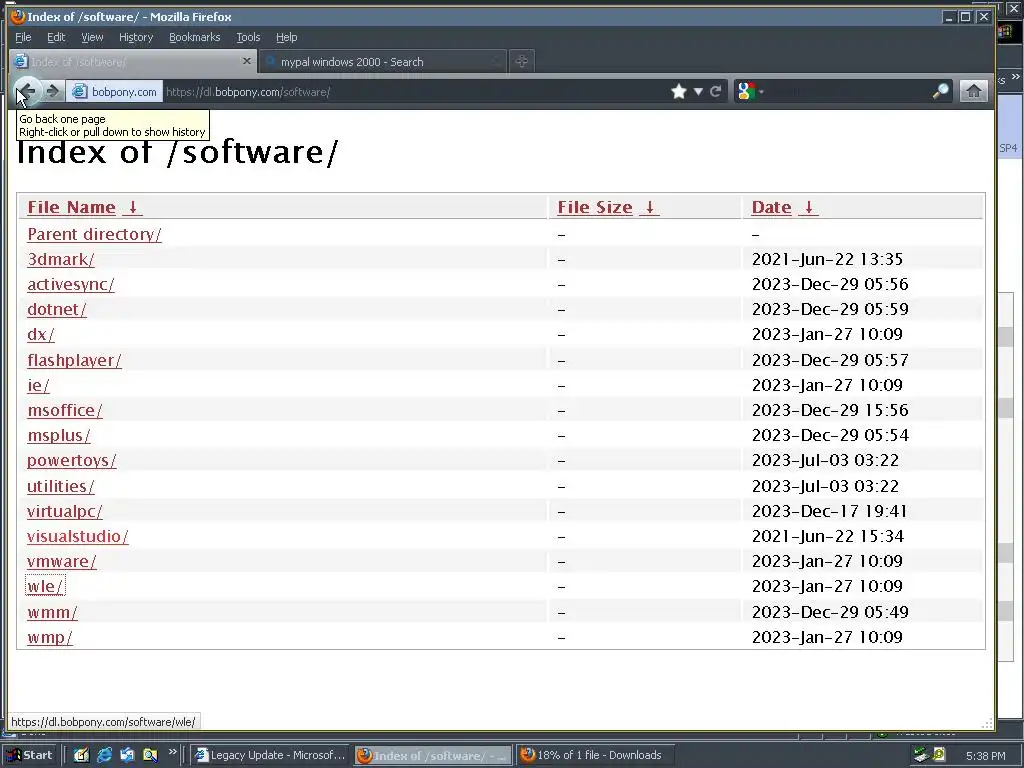Click the date 2021-Jun-22 13:35
The image size is (1024, 768).
(827, 259)
